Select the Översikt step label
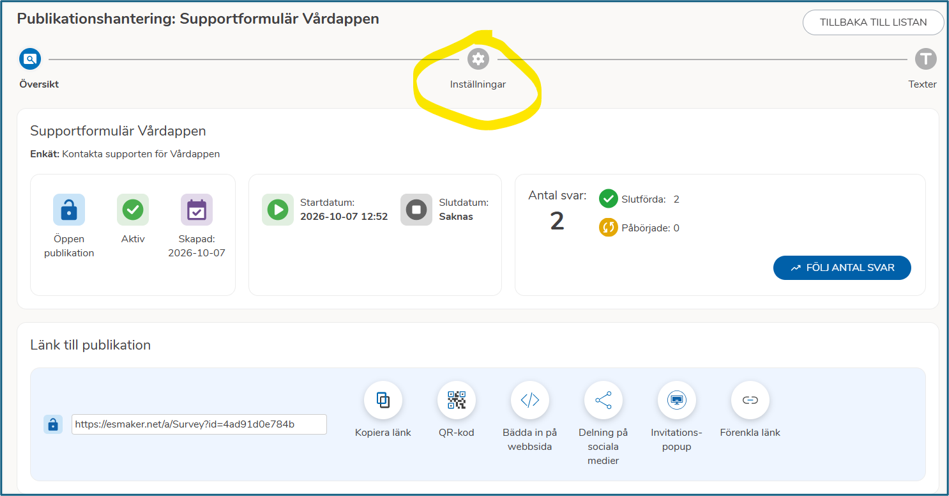Viewport: 949px width, 496px height. [39, 84]
